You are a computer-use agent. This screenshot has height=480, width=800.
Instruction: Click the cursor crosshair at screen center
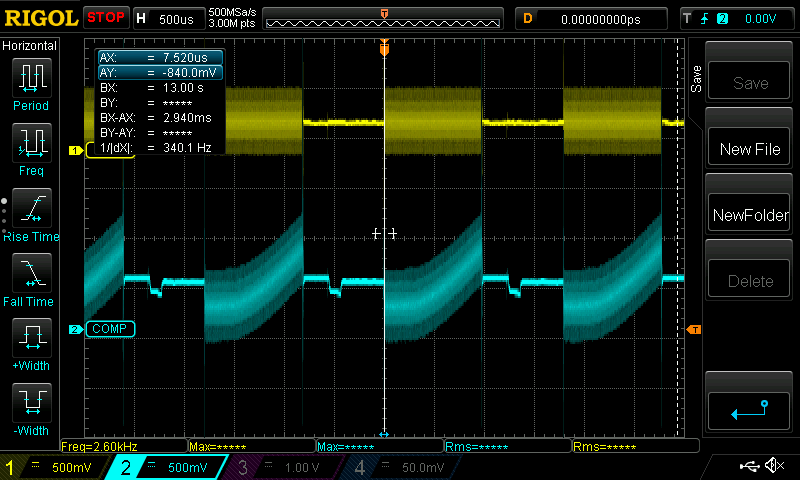(384, 234)
